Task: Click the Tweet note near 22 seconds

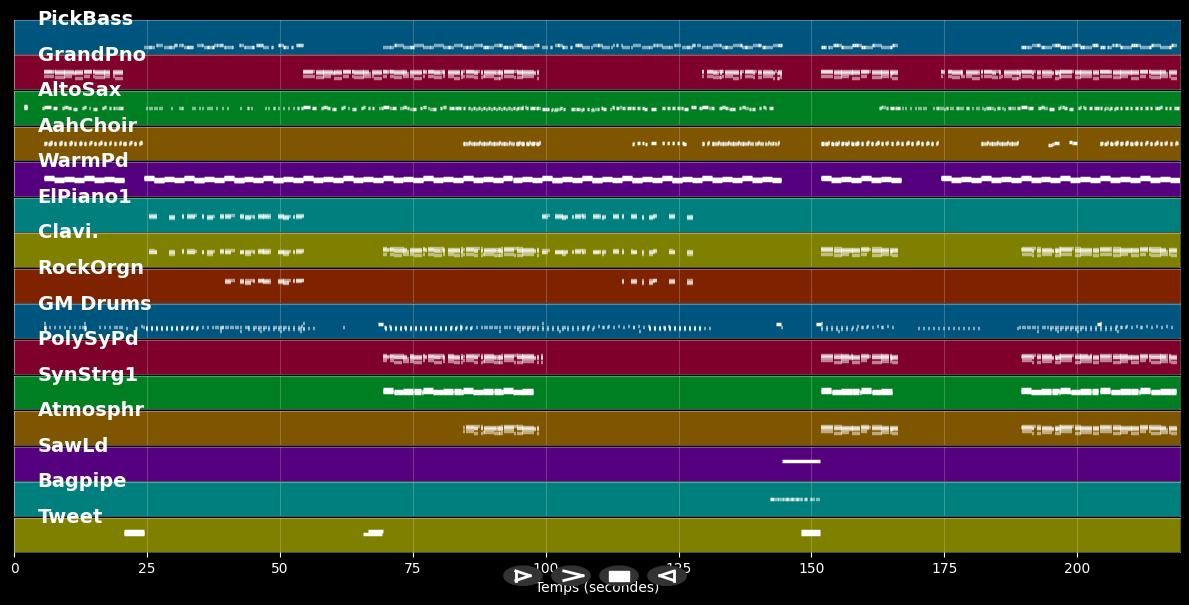Action: tap(134, 533)
